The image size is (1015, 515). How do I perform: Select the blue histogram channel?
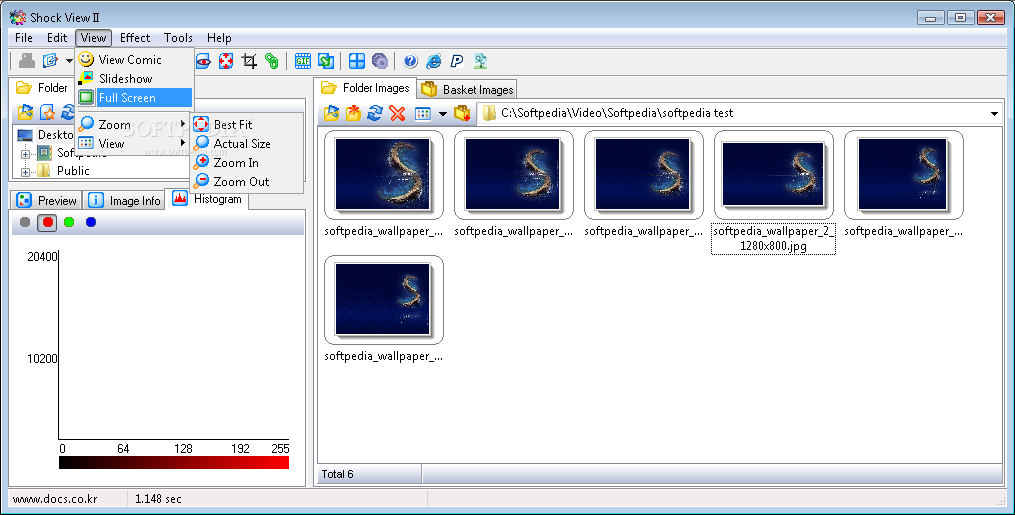tap(91, 223)
